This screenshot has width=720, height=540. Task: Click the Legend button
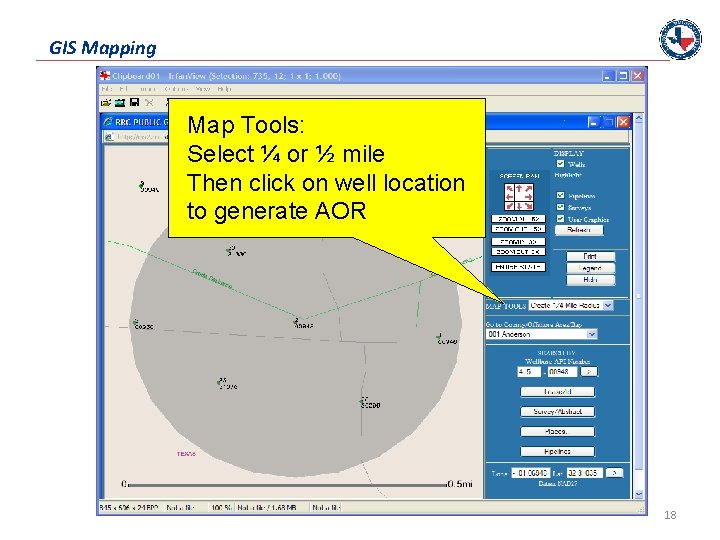(590, 268)
